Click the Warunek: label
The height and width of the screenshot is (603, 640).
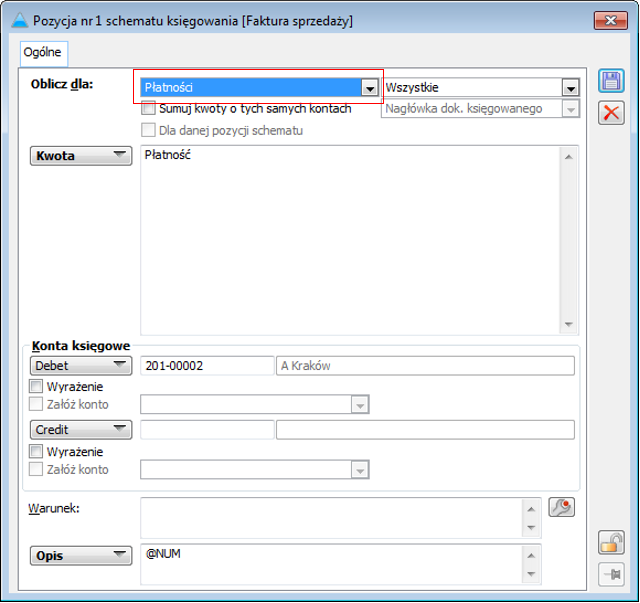tap(54, 508)
